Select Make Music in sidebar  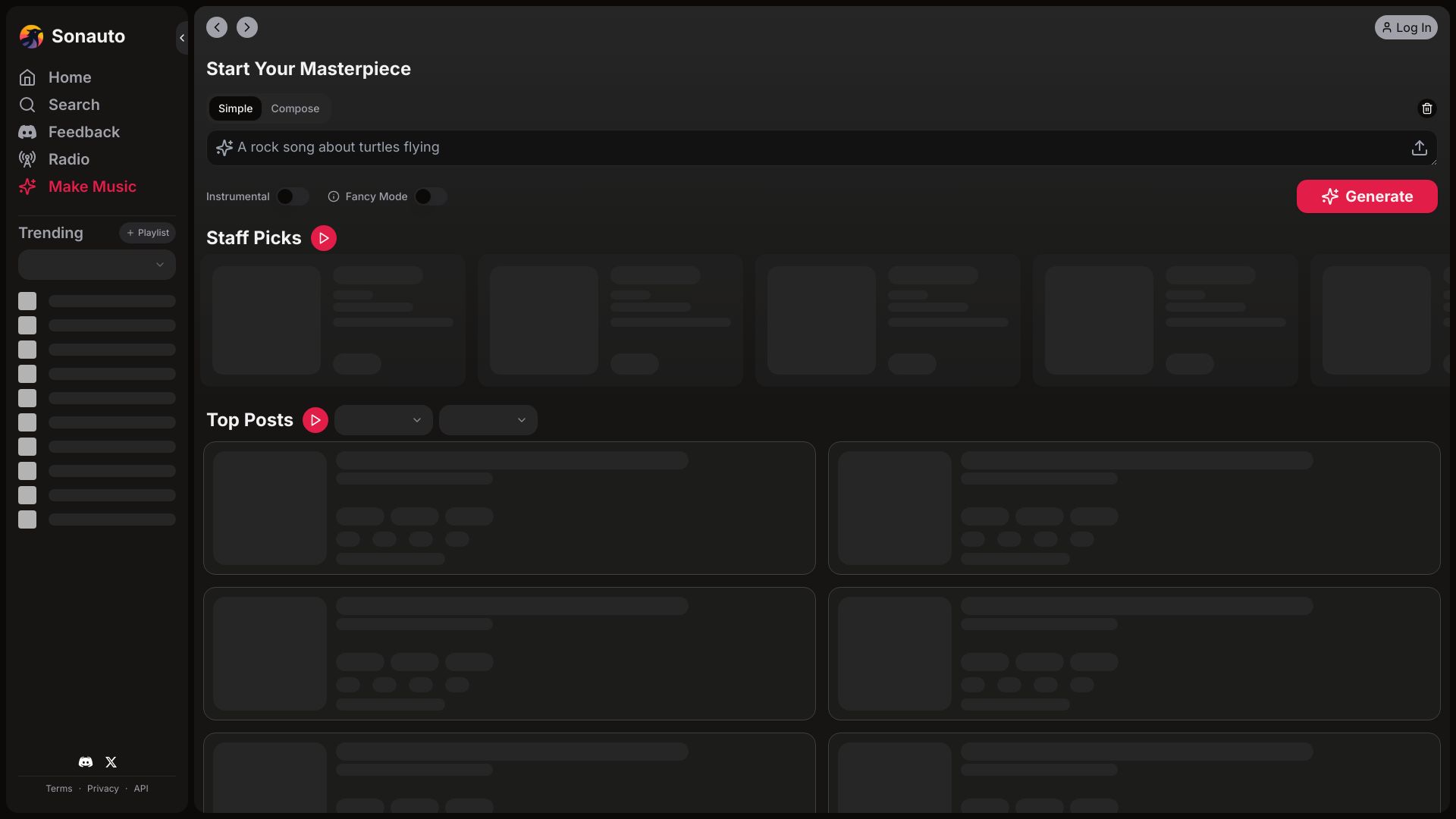[x=77, y=187]
